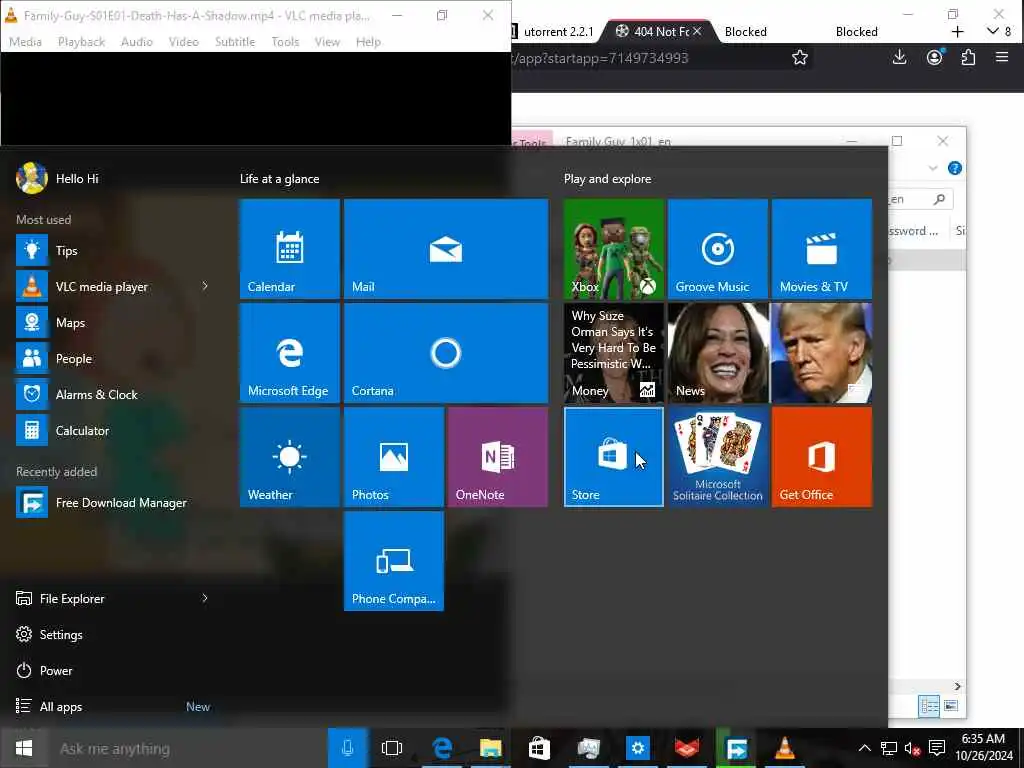This screenshot has width=1024, height=768.
Task: Click the Windows Start button
Action: [x=24, y=748]
